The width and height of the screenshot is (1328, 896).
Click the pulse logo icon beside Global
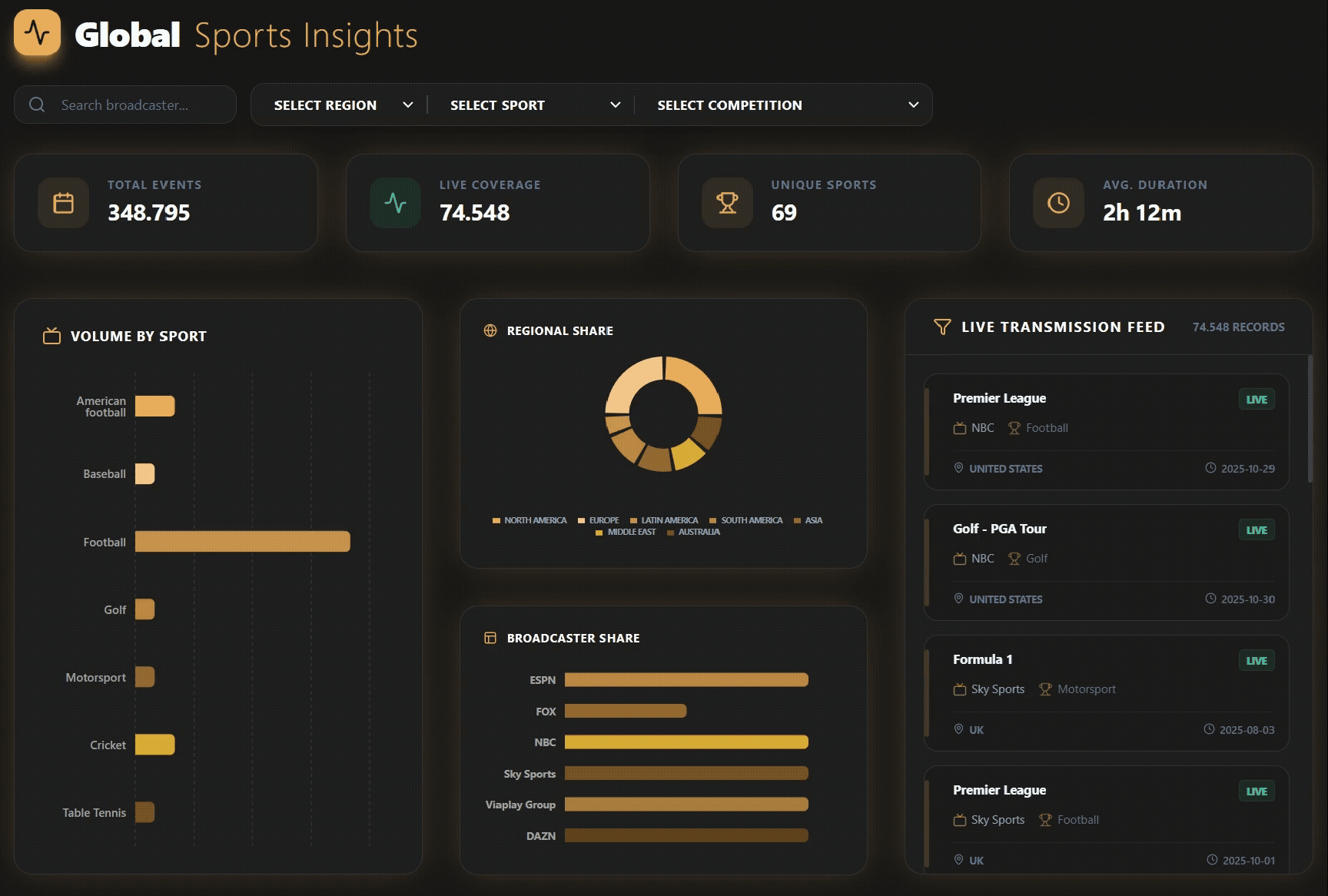point(37,33)
